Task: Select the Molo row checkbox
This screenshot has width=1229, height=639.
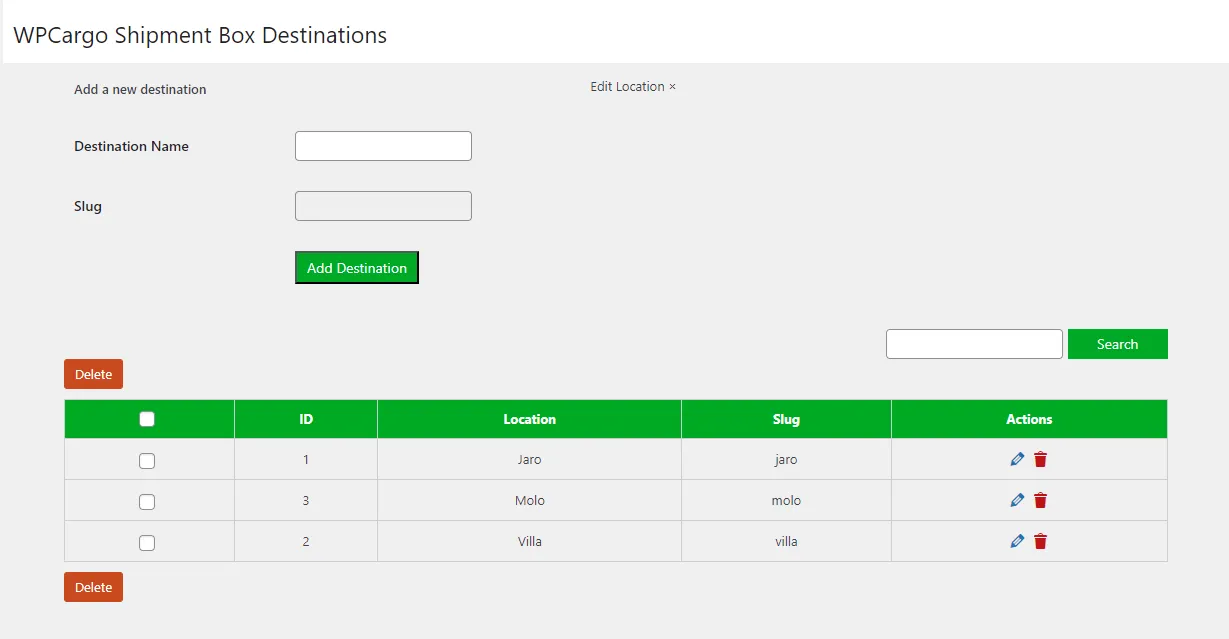Action: pos(147,502)
